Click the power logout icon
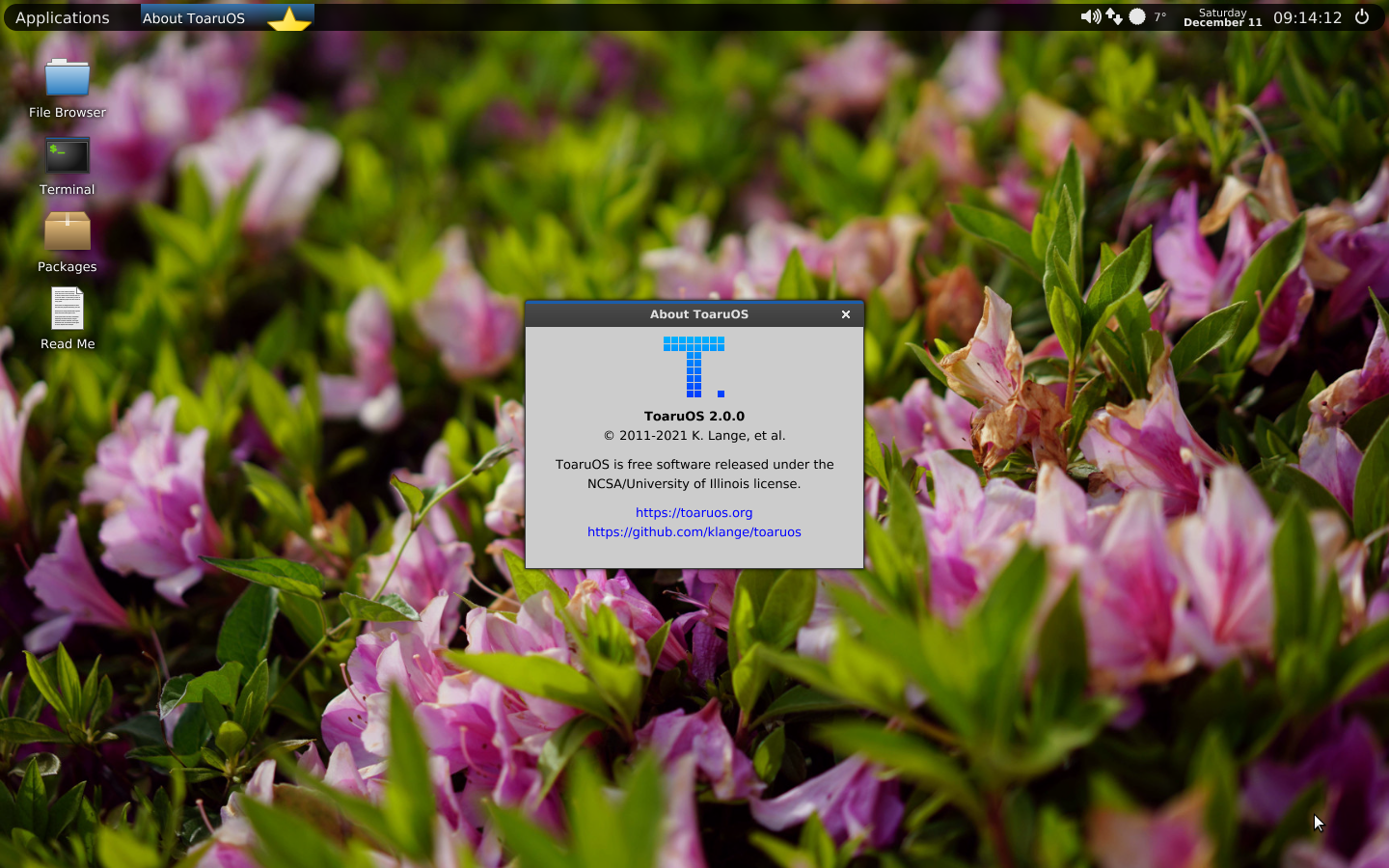This screenshot has width=1389, height=868. point(1362,16)
